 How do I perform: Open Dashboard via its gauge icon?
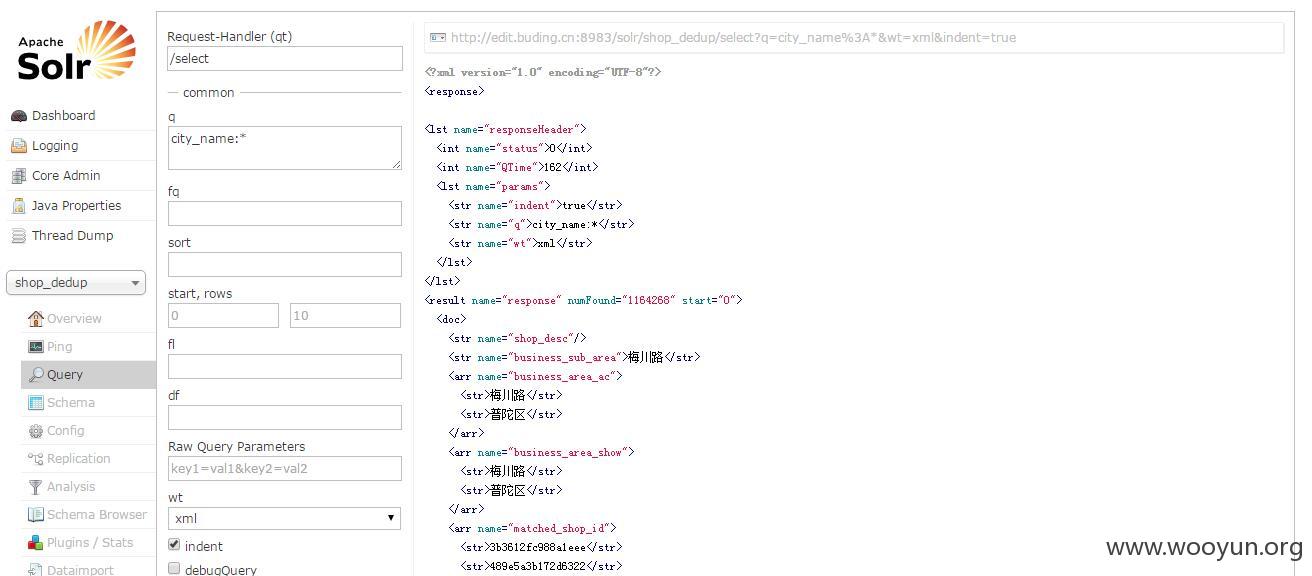(19, 116)
